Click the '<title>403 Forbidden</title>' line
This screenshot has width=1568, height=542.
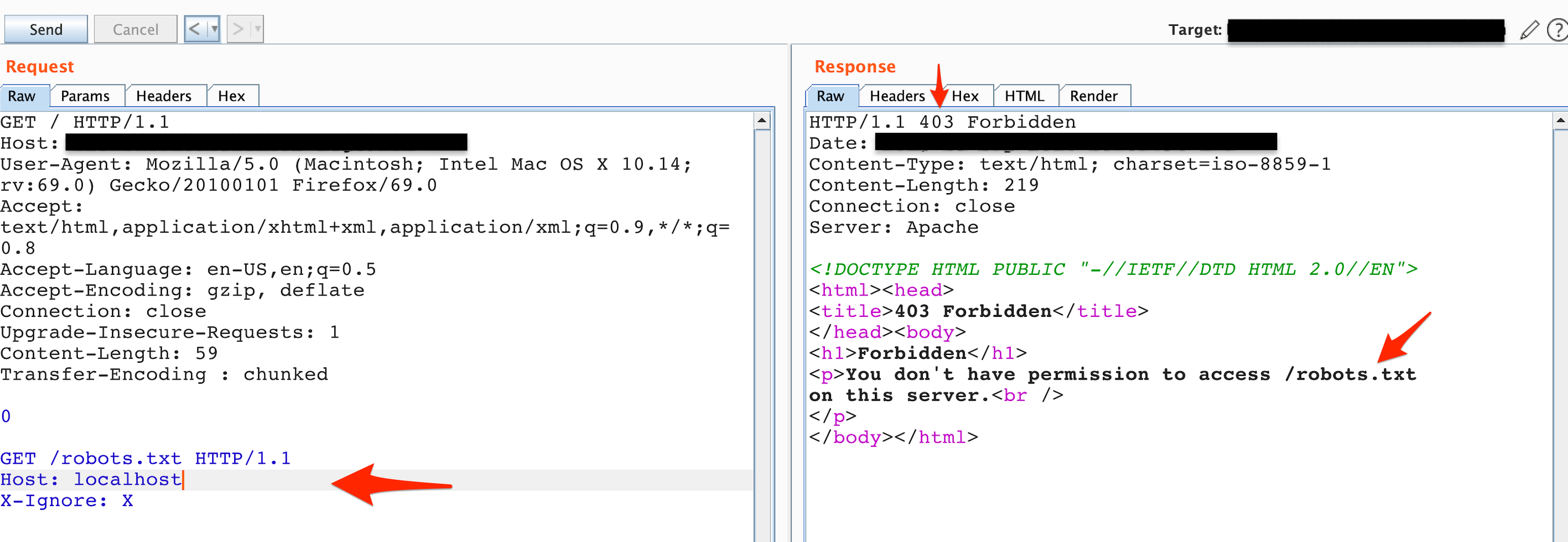click(979, 311)
